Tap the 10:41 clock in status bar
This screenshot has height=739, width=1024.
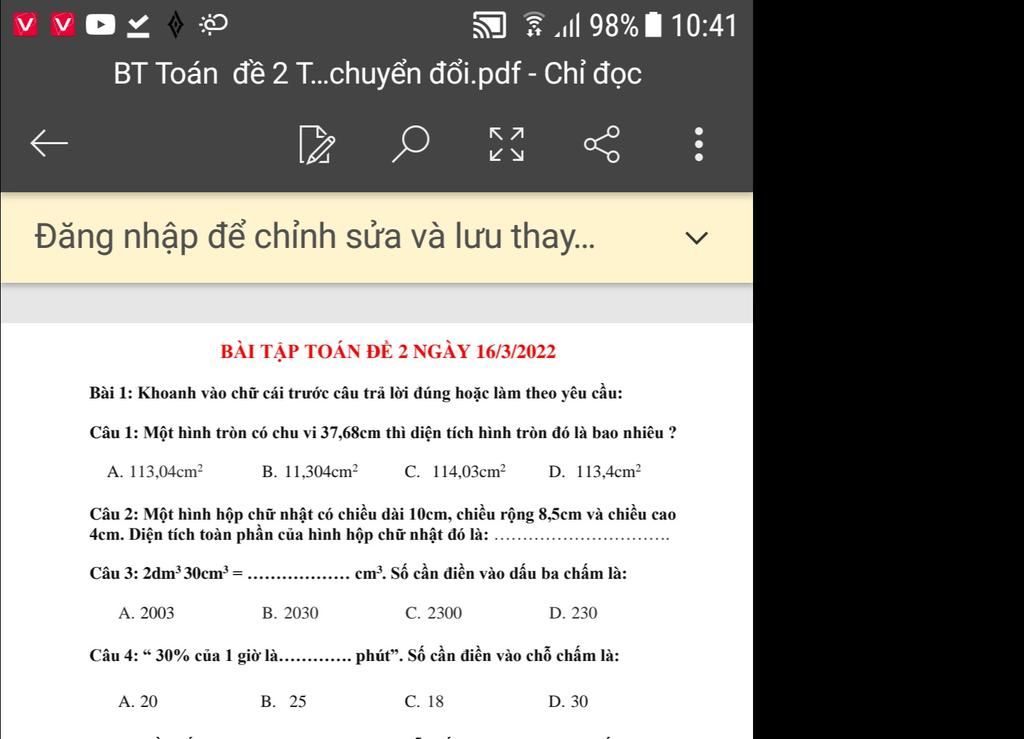pyautogui.click(x=704, y=26)
